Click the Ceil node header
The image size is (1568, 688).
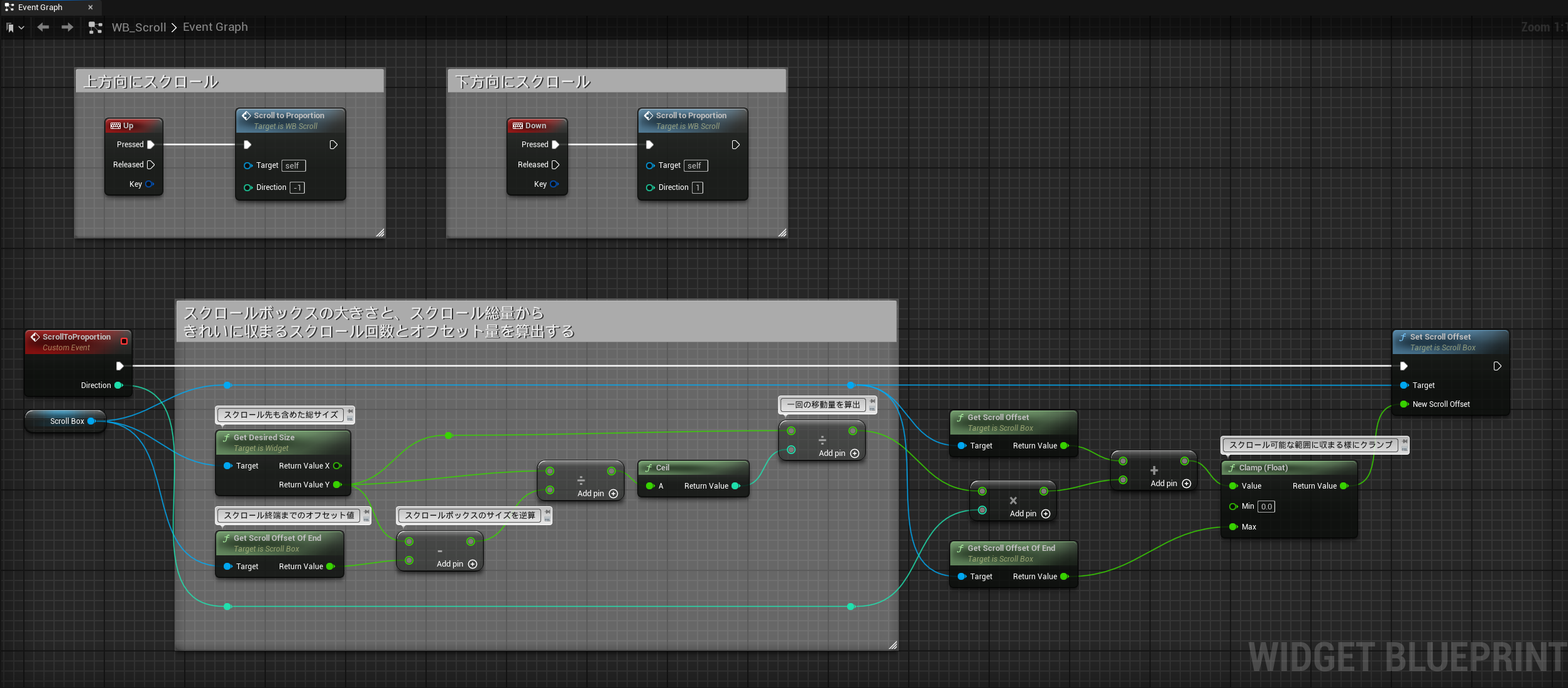click(x=693, y=468)
